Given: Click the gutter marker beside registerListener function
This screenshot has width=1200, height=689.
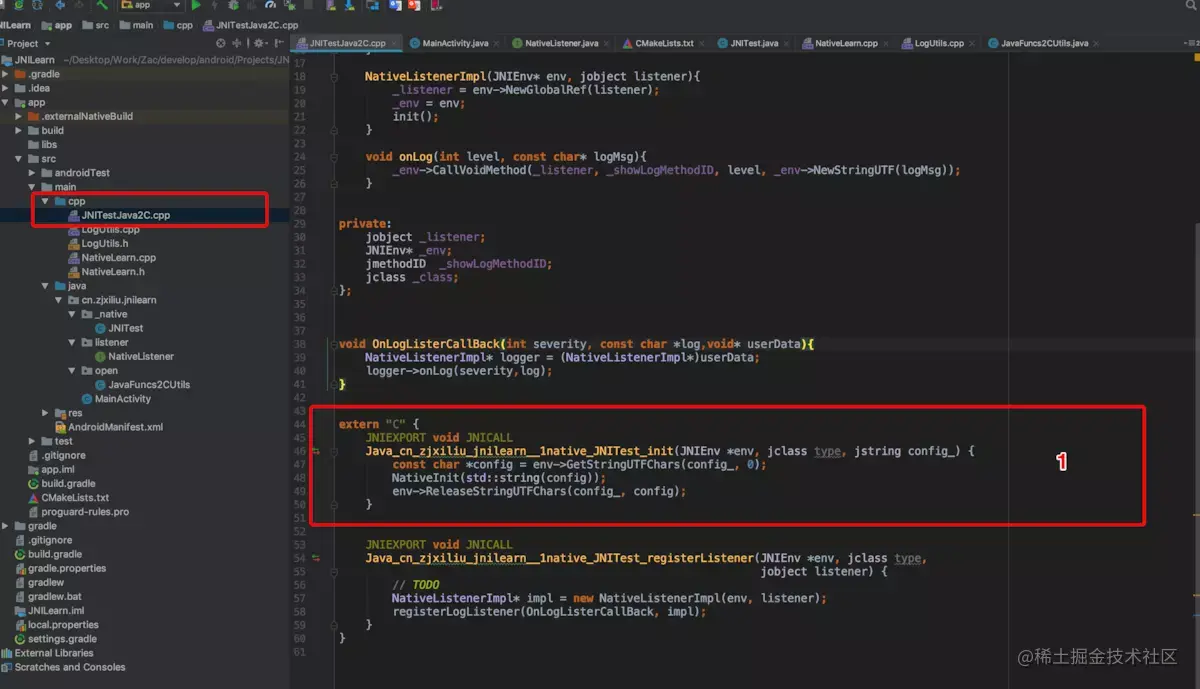Looking at the screenshot, I should [316, 558].
